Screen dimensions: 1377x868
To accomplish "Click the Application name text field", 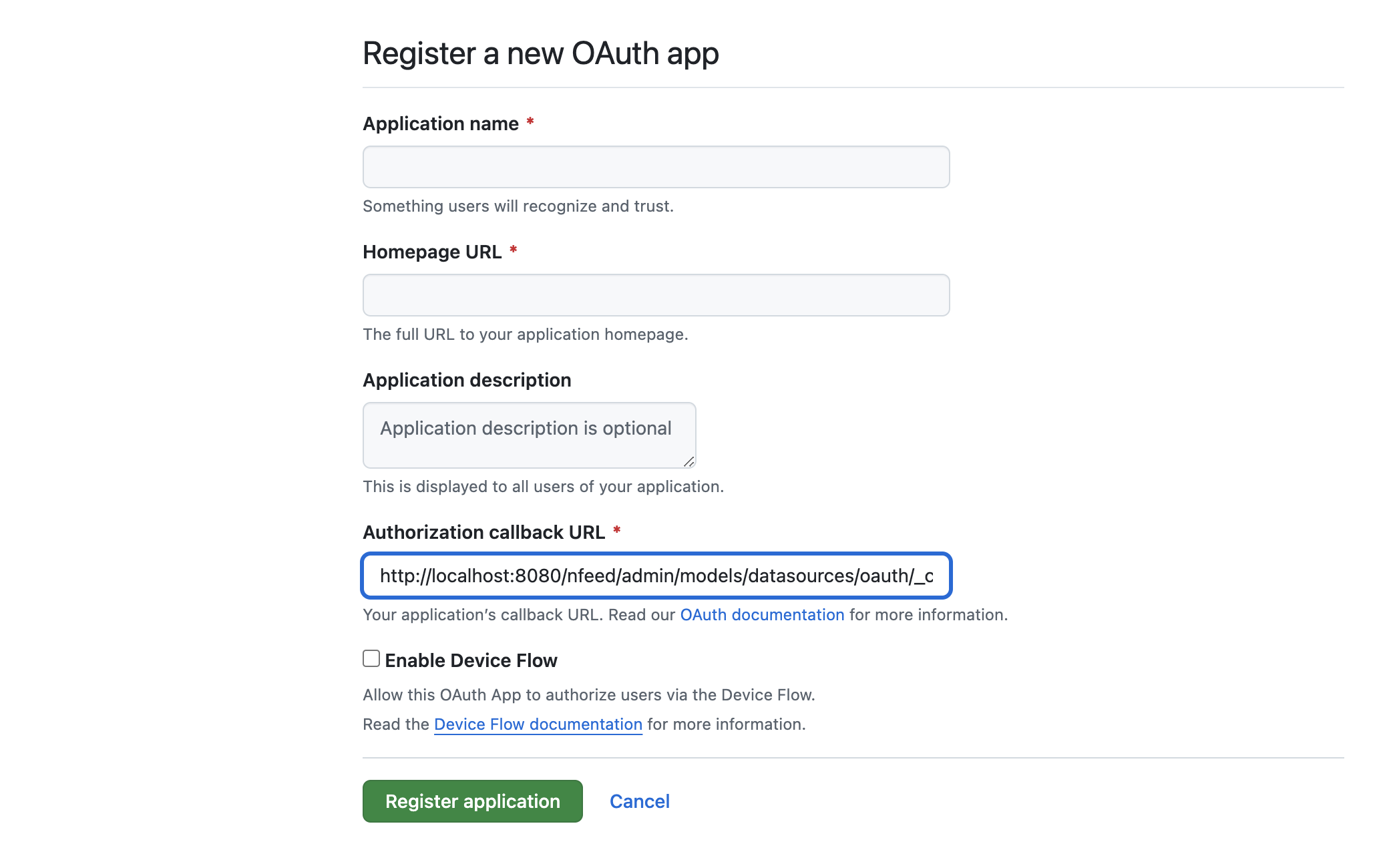I will [x=656, y=167].
